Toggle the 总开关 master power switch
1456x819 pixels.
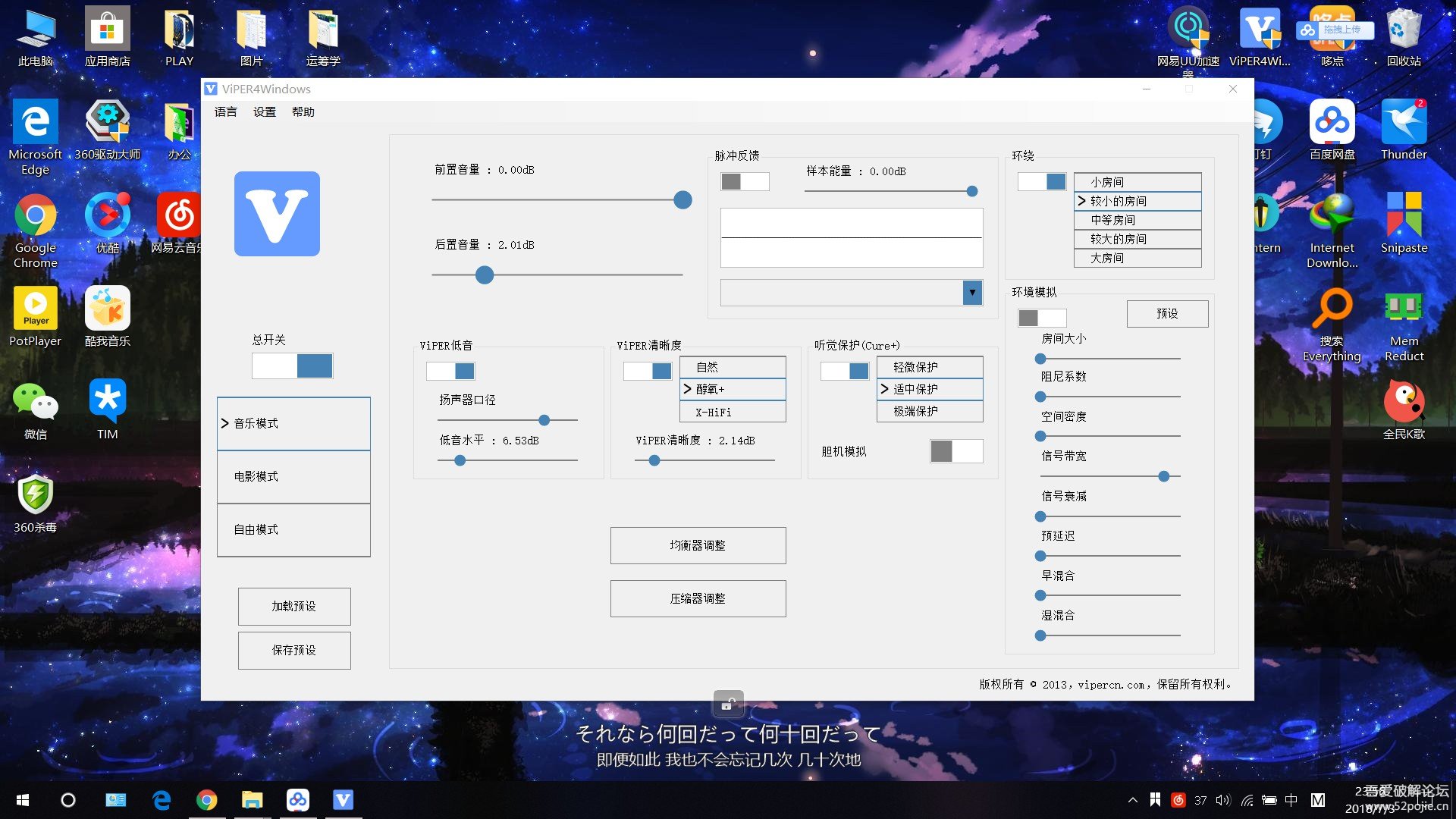pyautogui.click(x=292, y=366)
